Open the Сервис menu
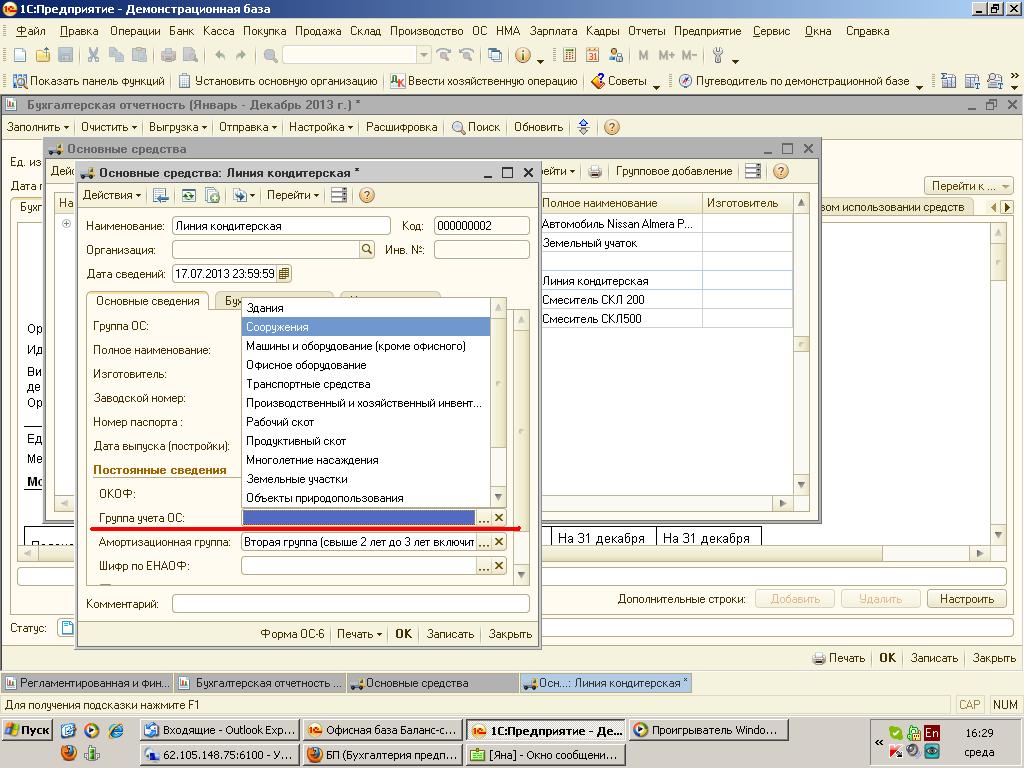 [x=771, y=31]
